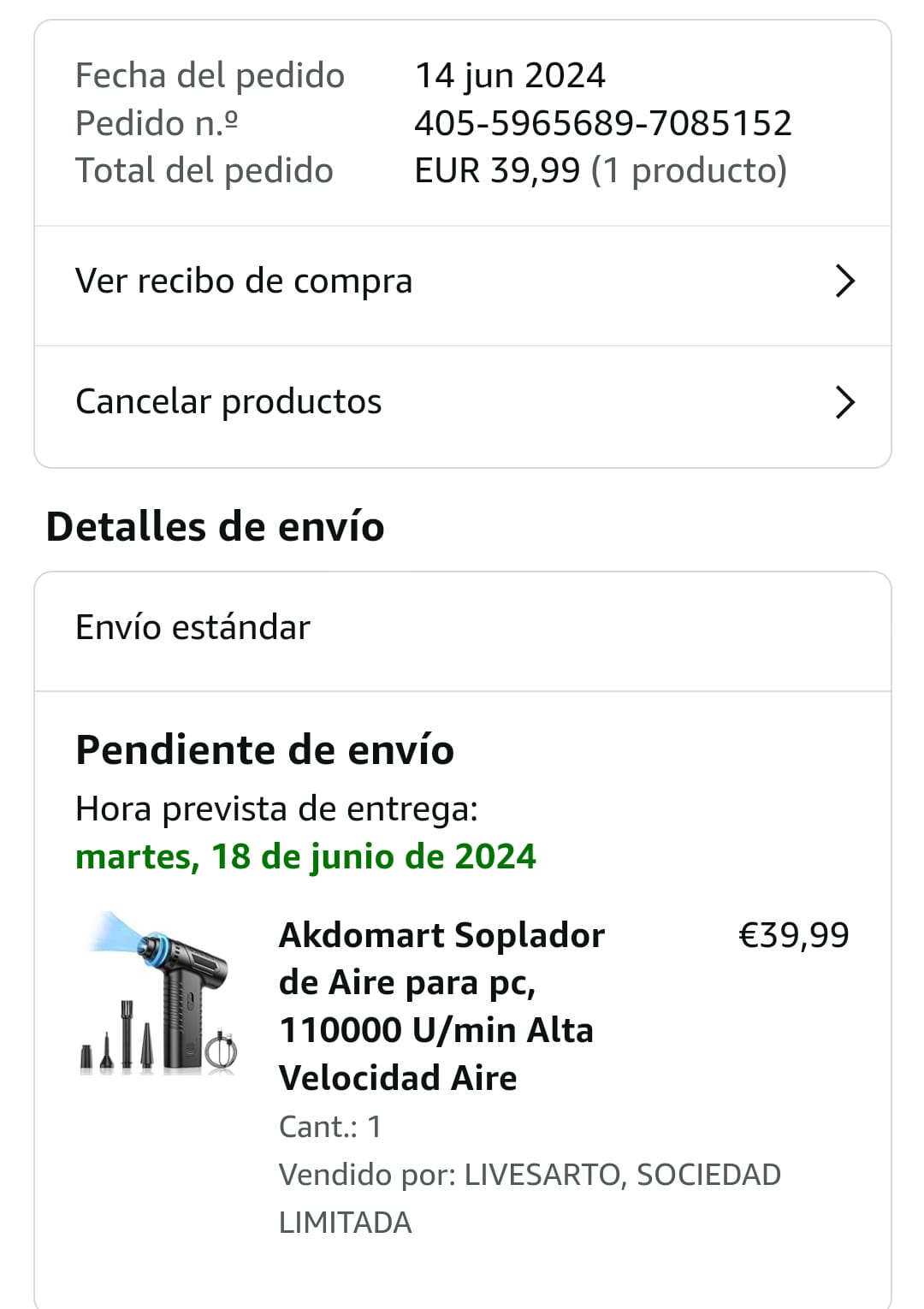Image resolution: width=924 pixels, height=1309 pixels.
Task: Click the Pendiente de envío status heading
Action: coord(264,749)
